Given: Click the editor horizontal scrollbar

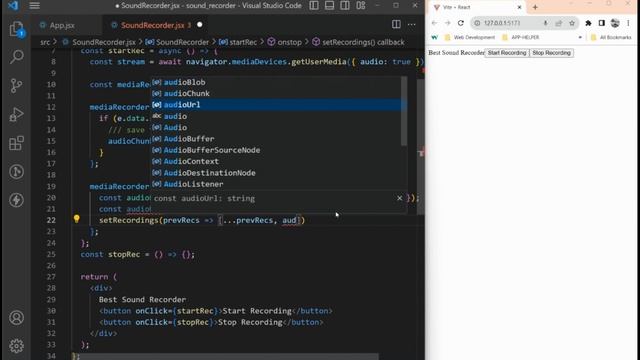Looking at the screenshot, I should click(229, 357).
